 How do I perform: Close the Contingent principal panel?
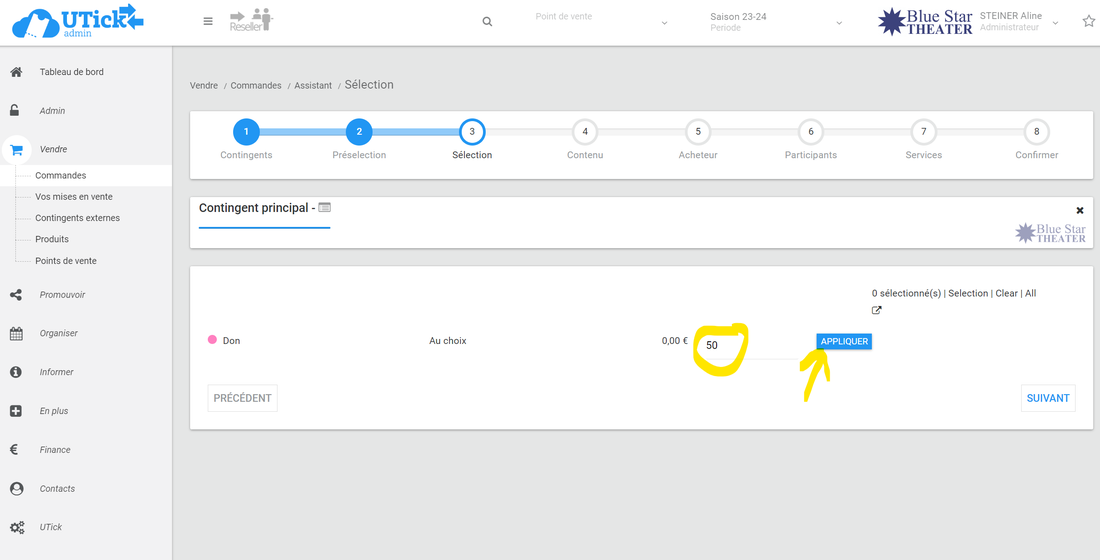pos(1079,211)
